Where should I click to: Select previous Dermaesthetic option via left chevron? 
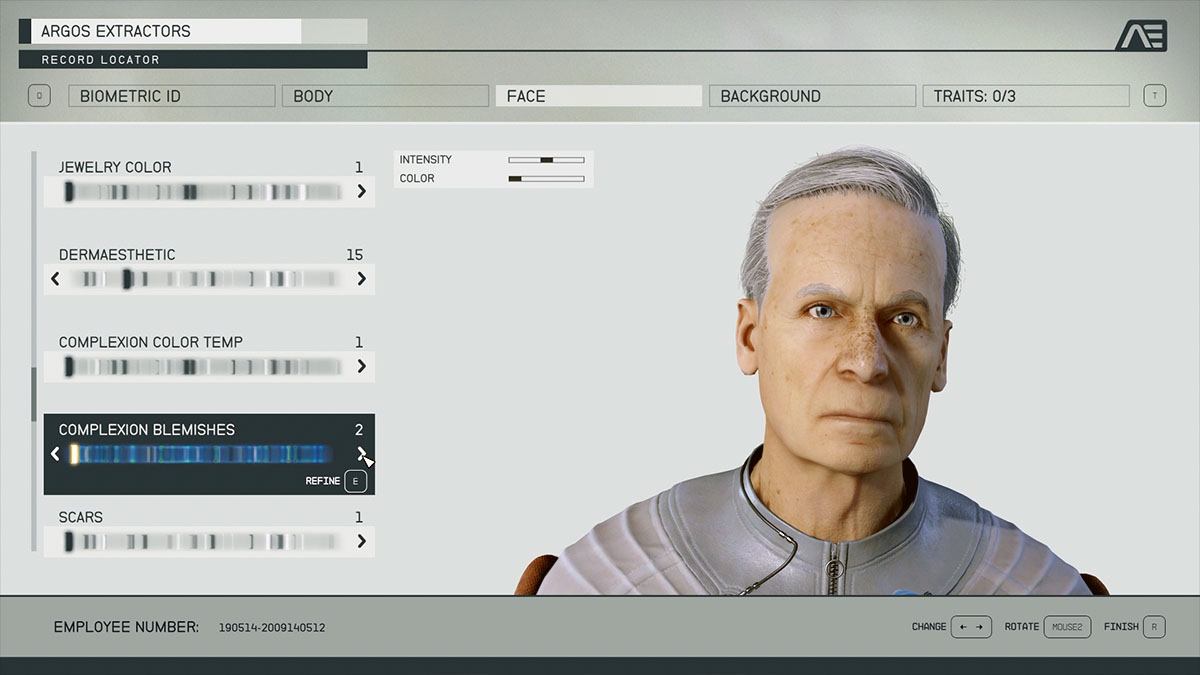[56, 279]
